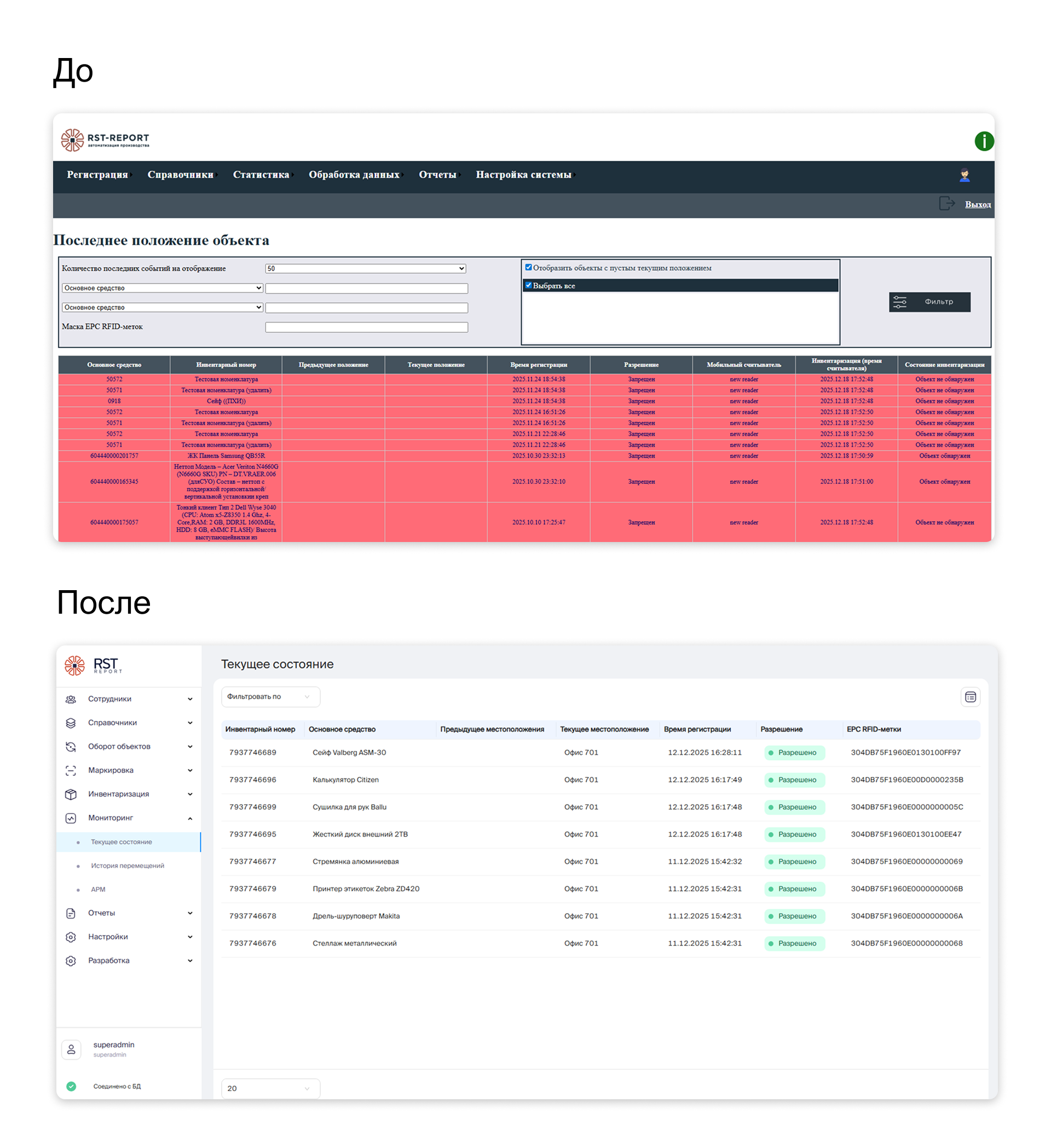Click the Маркировка scan icon in sidebar

[x=71, y=770]
